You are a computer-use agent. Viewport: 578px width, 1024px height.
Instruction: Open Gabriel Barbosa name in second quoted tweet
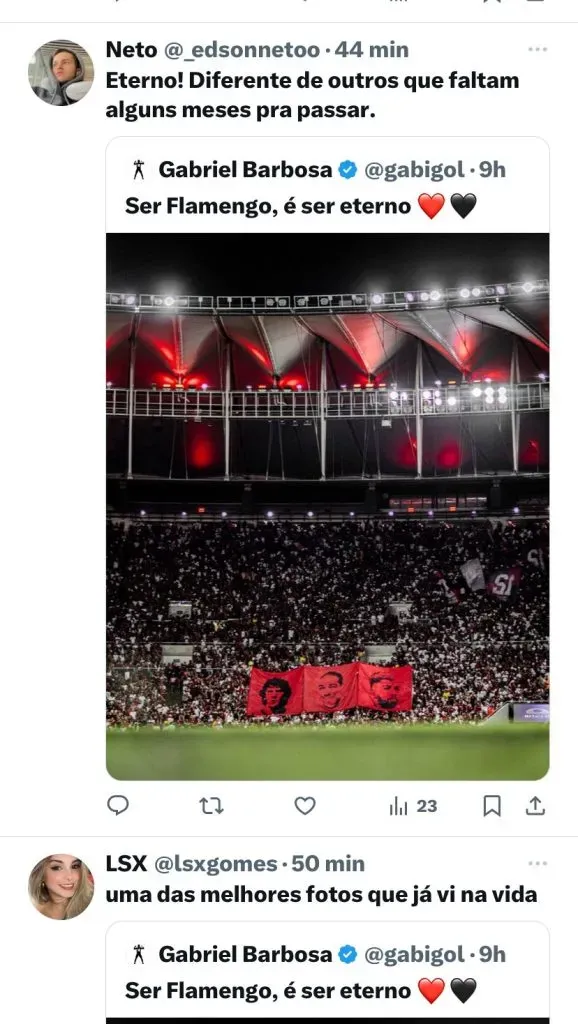(245, 955)
